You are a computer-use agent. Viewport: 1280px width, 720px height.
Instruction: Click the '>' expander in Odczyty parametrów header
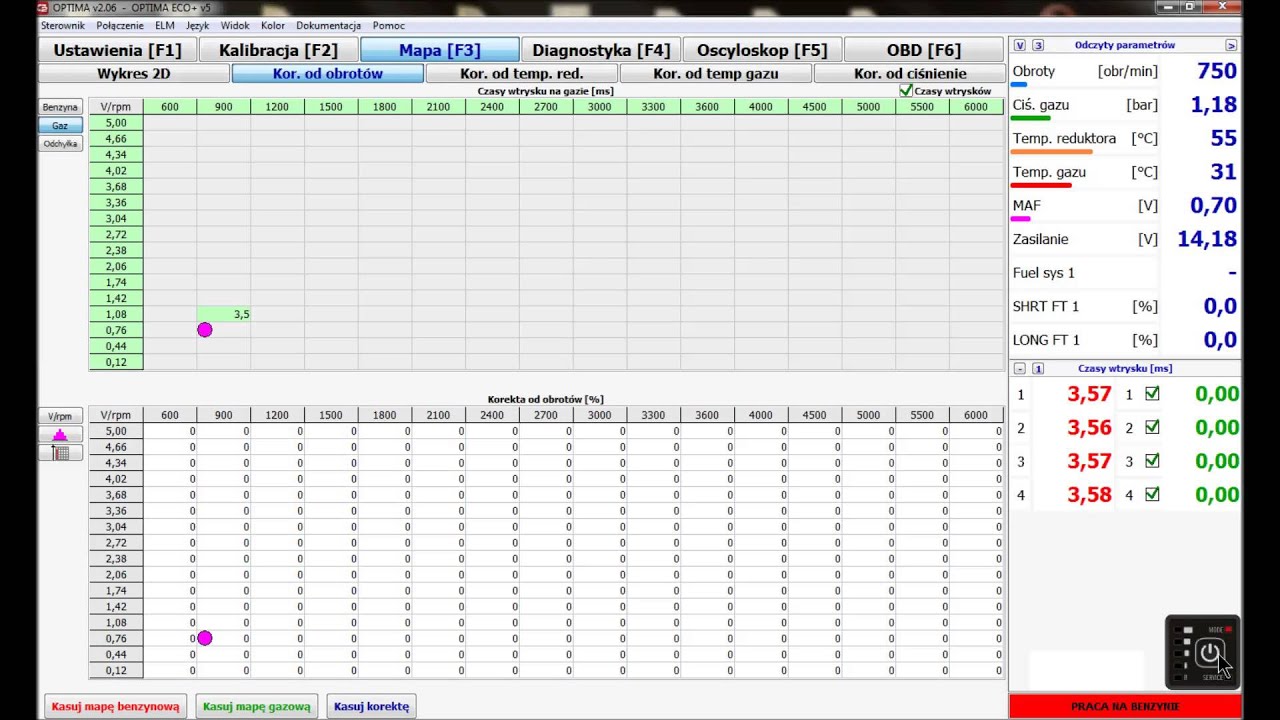pyautogui.click(x=1231, y=45)
